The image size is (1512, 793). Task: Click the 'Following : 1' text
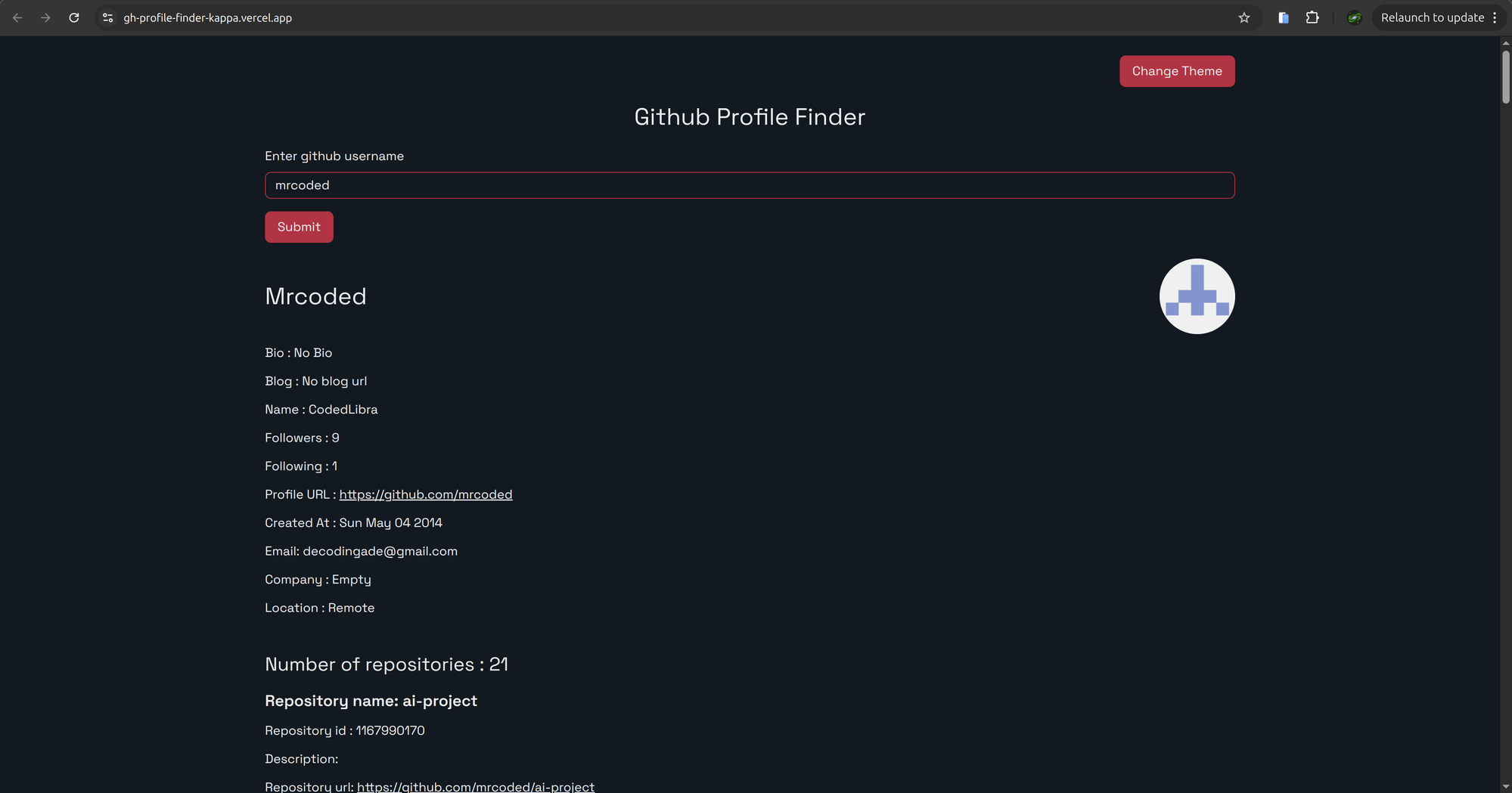tap(301, 466)
